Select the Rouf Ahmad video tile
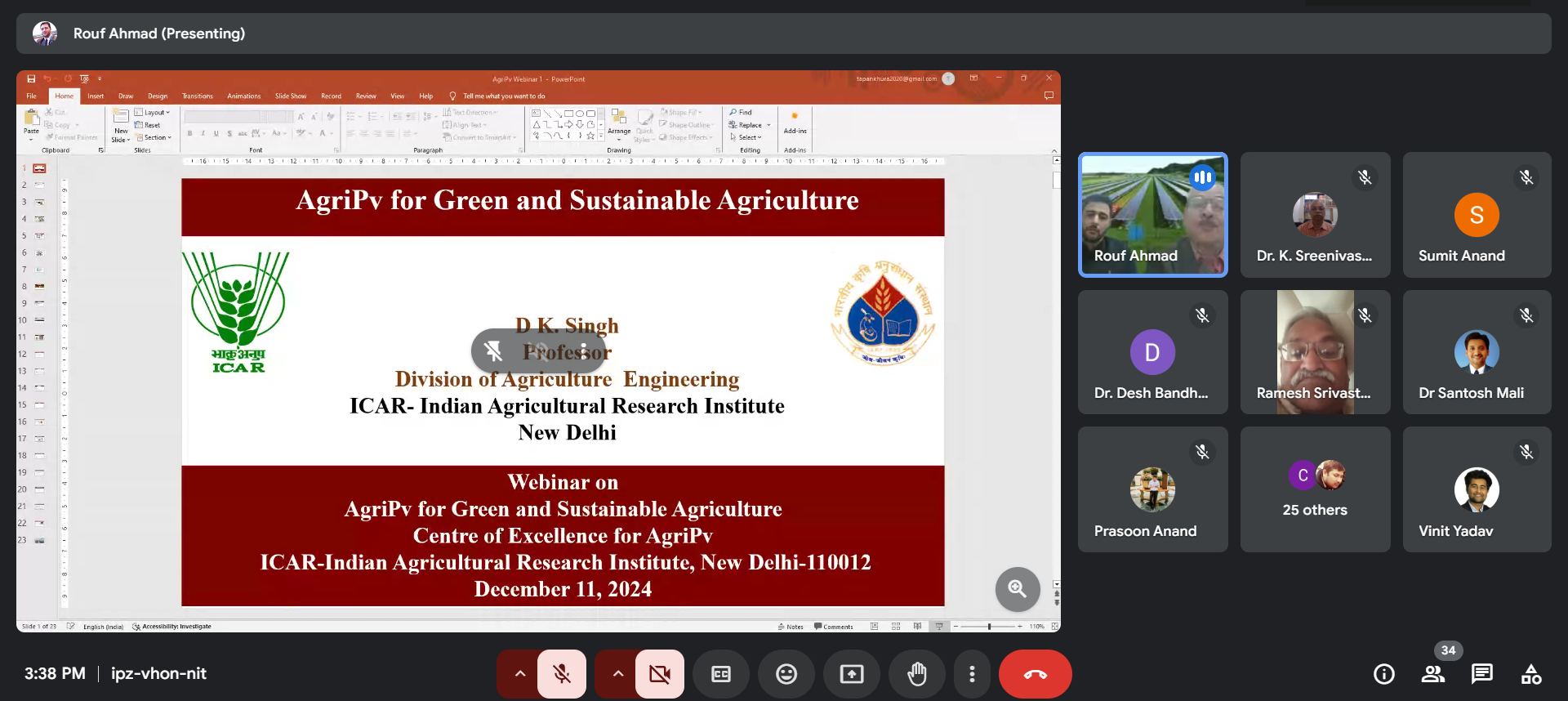1568x701 pixels. point(1152,215)
